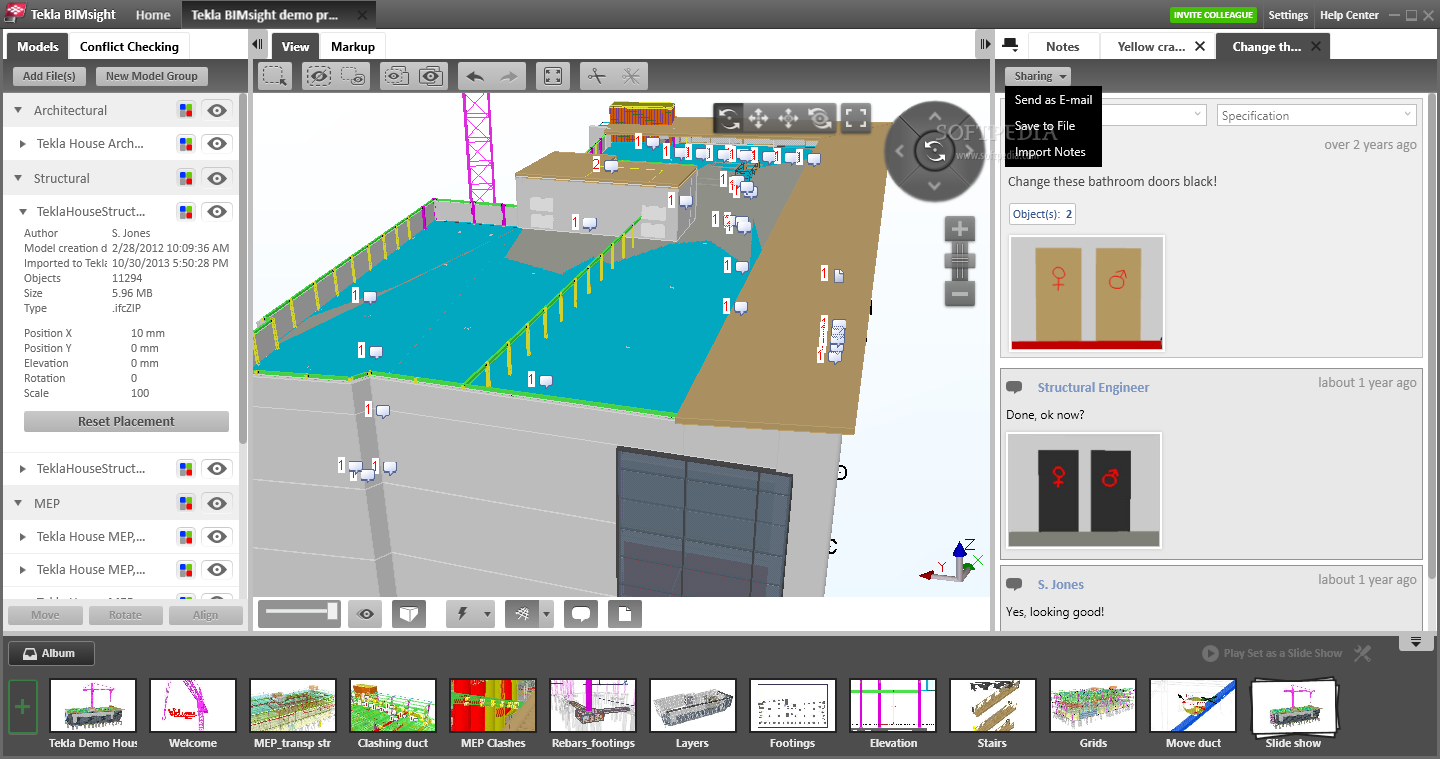Click the color icon for Architectural group
The width and height of the screenshot is (1440, 759).
click(x=185, y=110)
